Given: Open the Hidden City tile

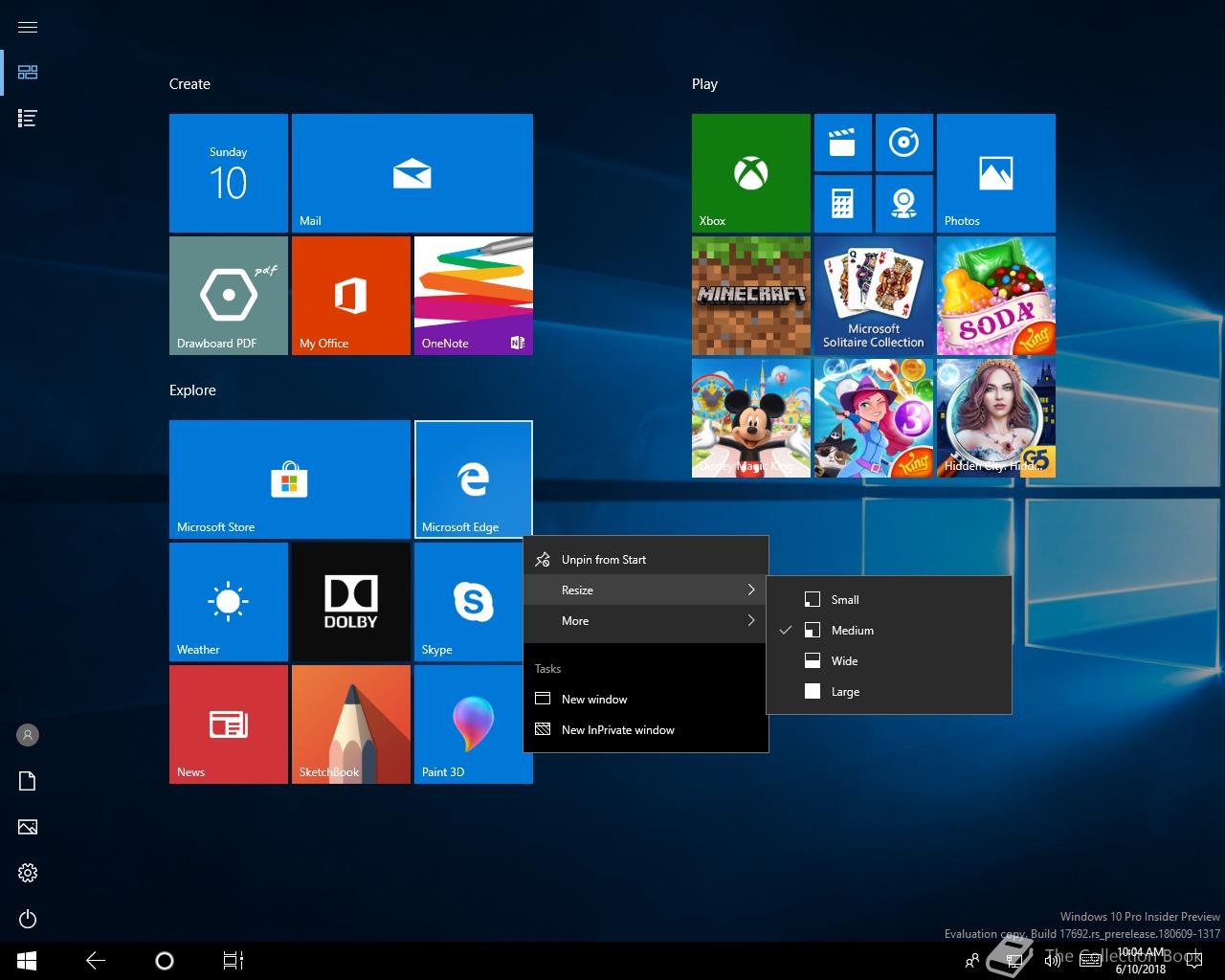Looking at the screenshot, I should (x=996, y=418).
